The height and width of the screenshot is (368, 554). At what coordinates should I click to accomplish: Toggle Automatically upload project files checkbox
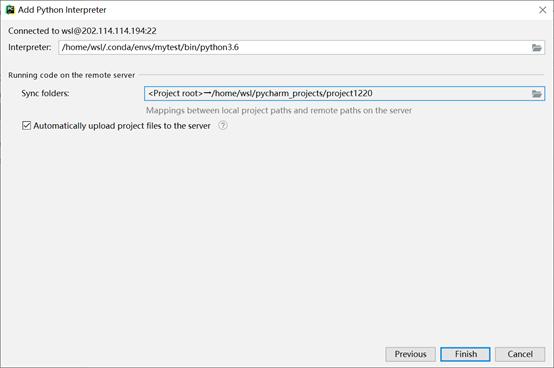[x=26, y=125]
